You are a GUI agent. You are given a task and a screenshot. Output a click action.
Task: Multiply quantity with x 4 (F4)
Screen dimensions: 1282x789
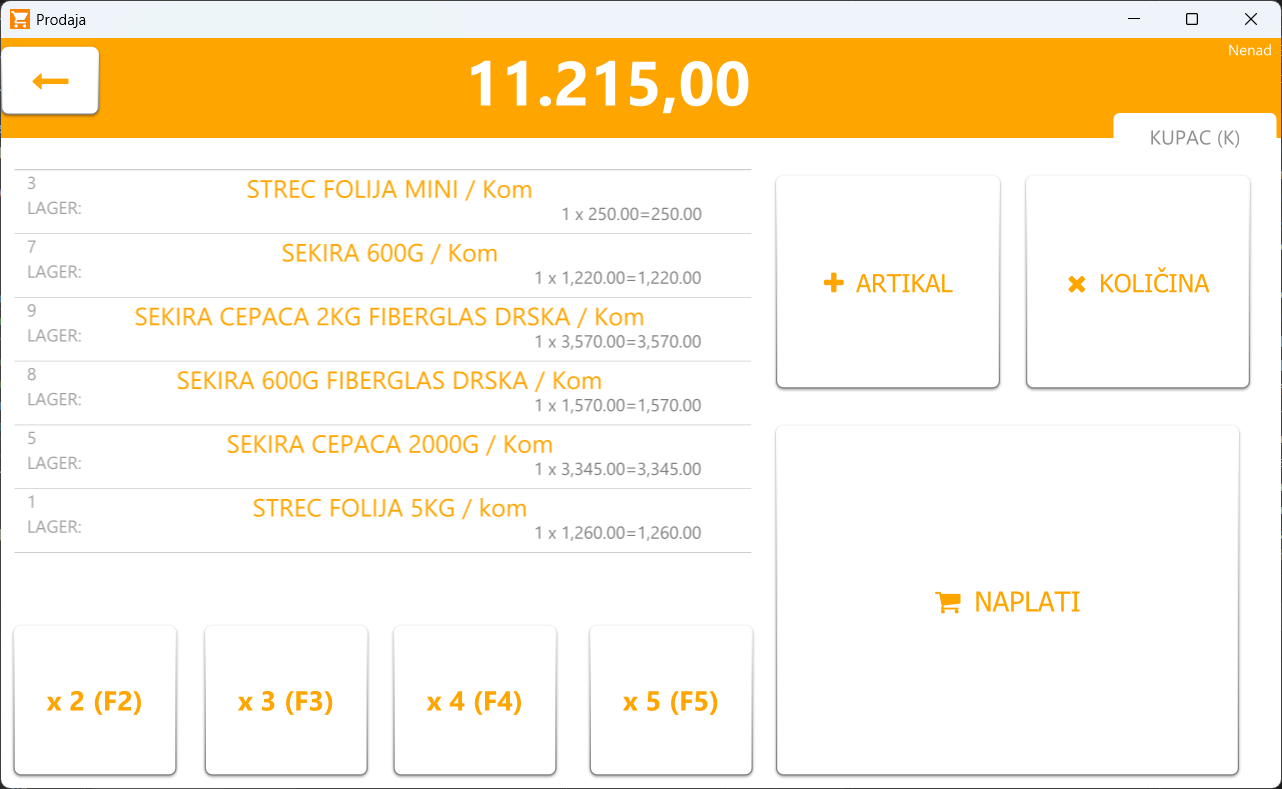[x=474, y=701]
